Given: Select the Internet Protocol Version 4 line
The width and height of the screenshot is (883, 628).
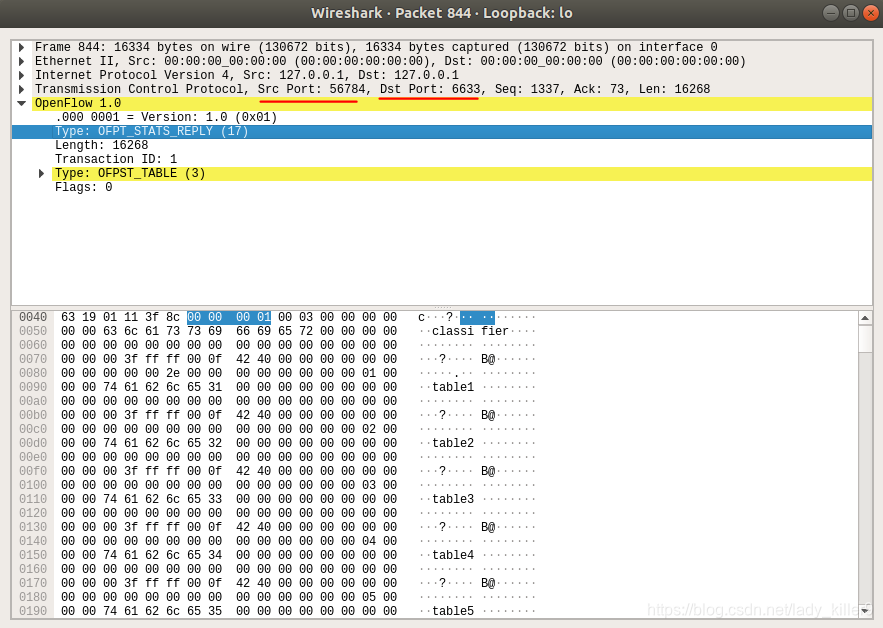Looking at the screenshot, I should pos(246,75).
